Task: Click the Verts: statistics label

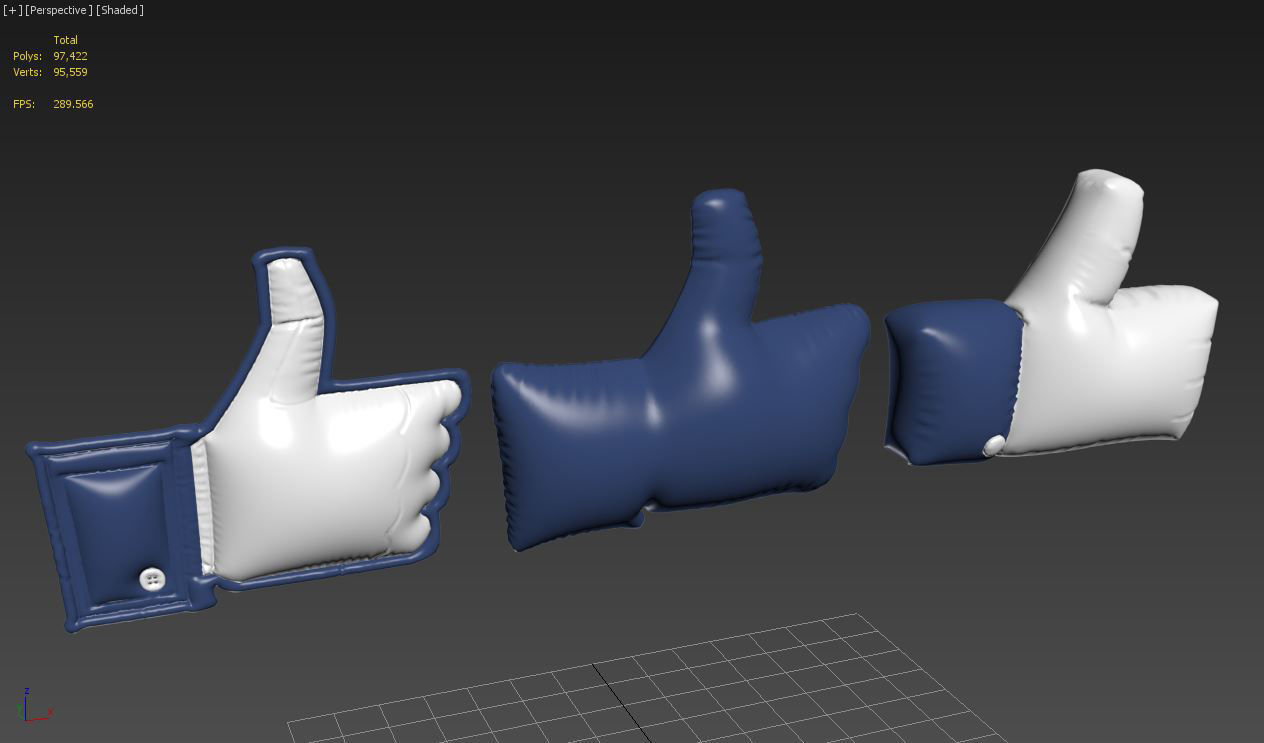Action: (27, 72)
